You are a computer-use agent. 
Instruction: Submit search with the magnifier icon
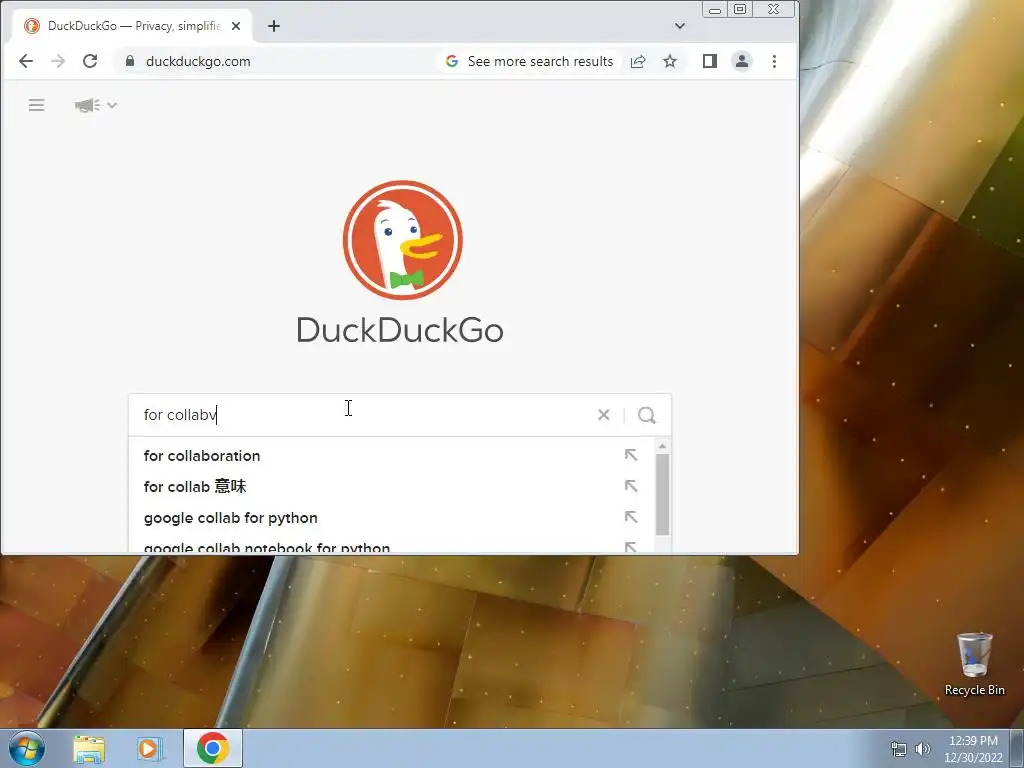click(647, 415)
